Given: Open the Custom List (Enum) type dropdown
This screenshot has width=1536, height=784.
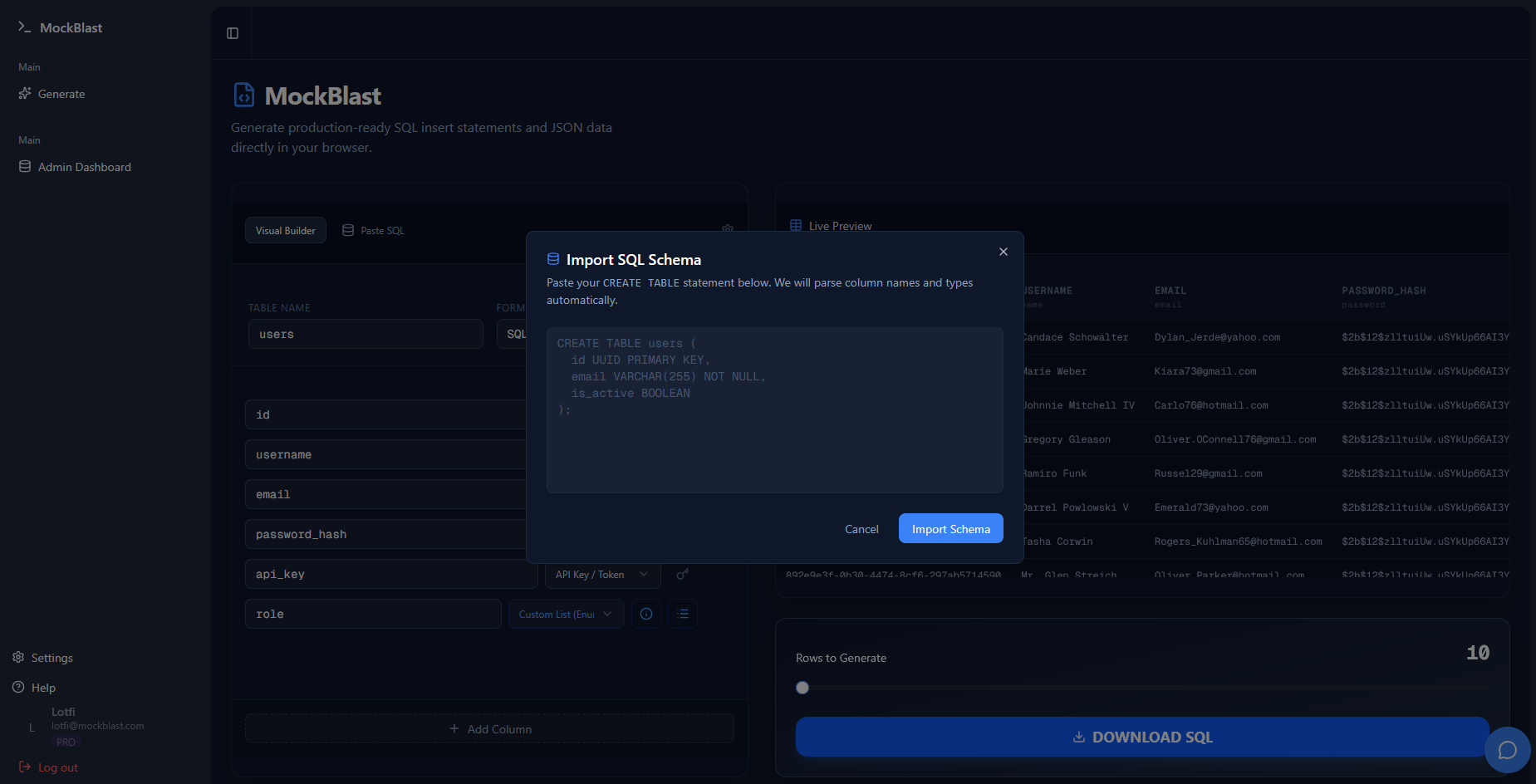Looking at the screenshot, I should point(566,614).
